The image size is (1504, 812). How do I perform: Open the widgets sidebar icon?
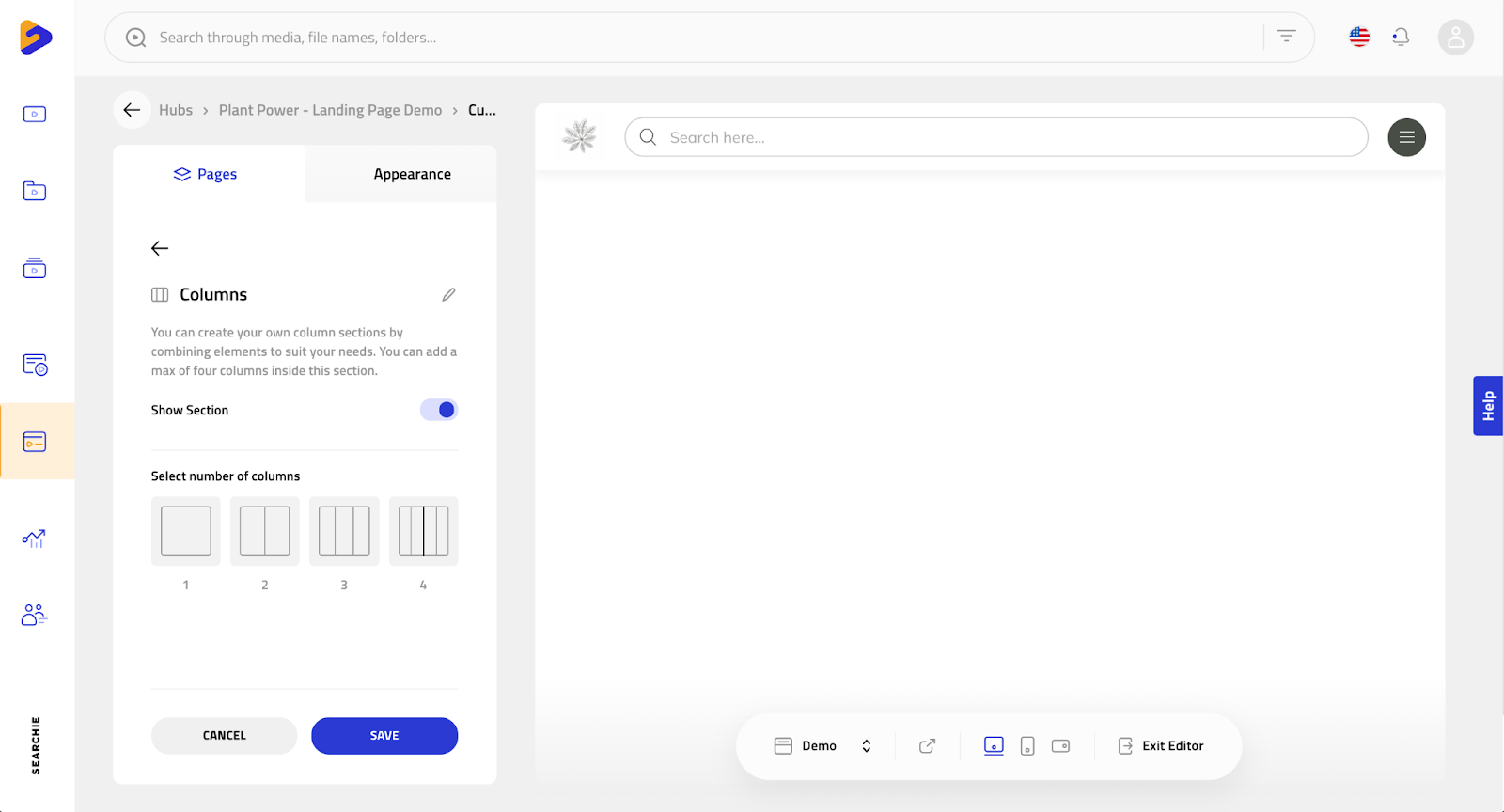pyautogui.click(x=35, y=365)
